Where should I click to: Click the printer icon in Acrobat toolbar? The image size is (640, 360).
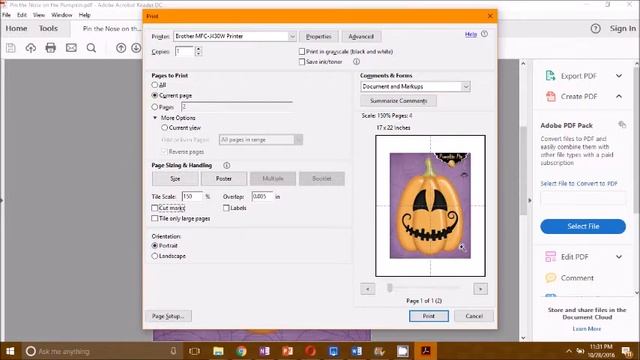(51, 48)
